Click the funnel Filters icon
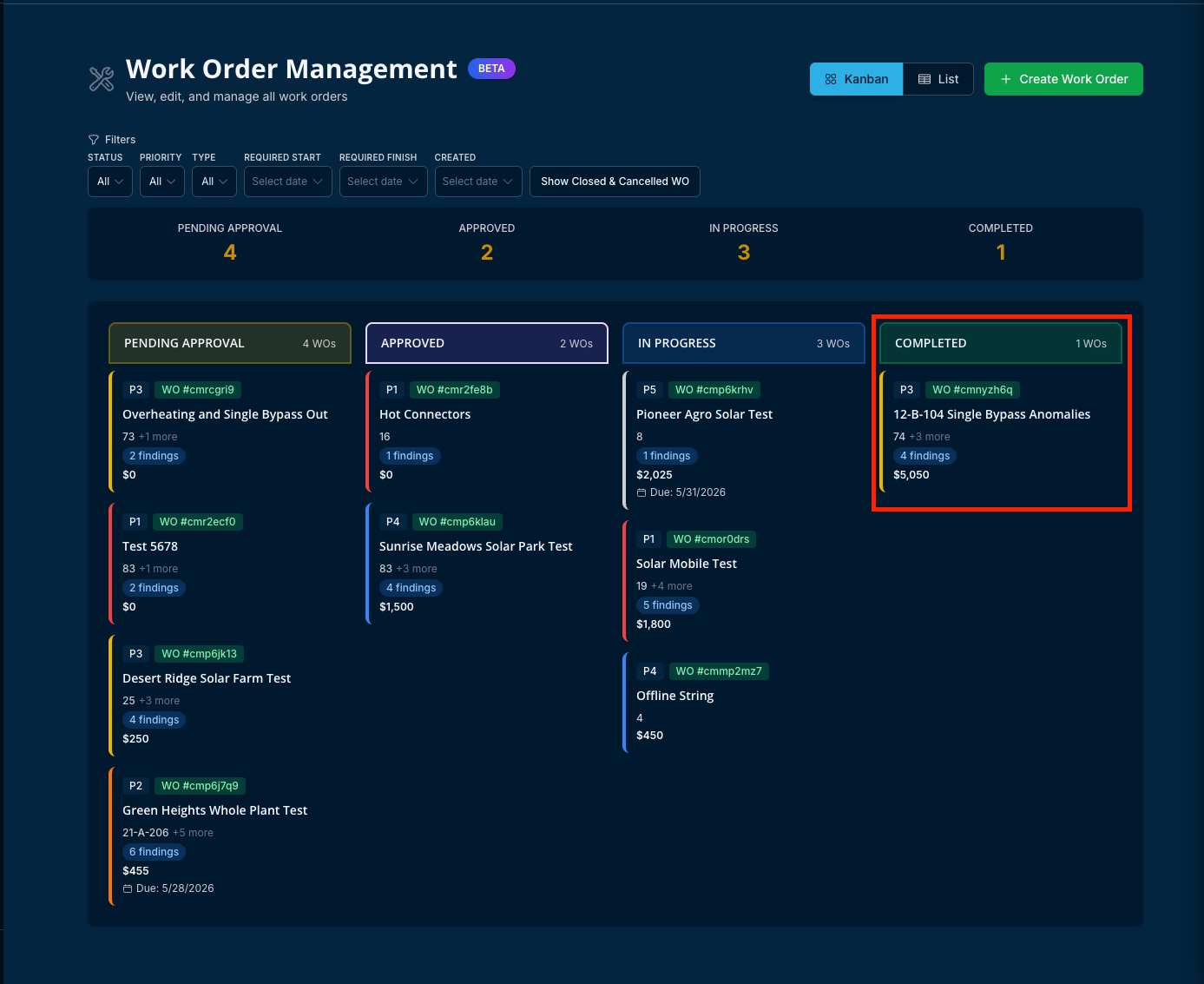 coord(94,140)
